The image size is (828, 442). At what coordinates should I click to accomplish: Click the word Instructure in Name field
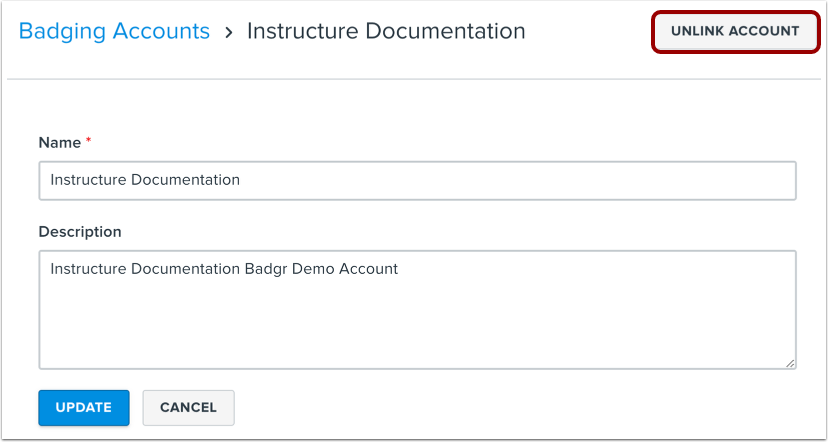tap(87, 181)
